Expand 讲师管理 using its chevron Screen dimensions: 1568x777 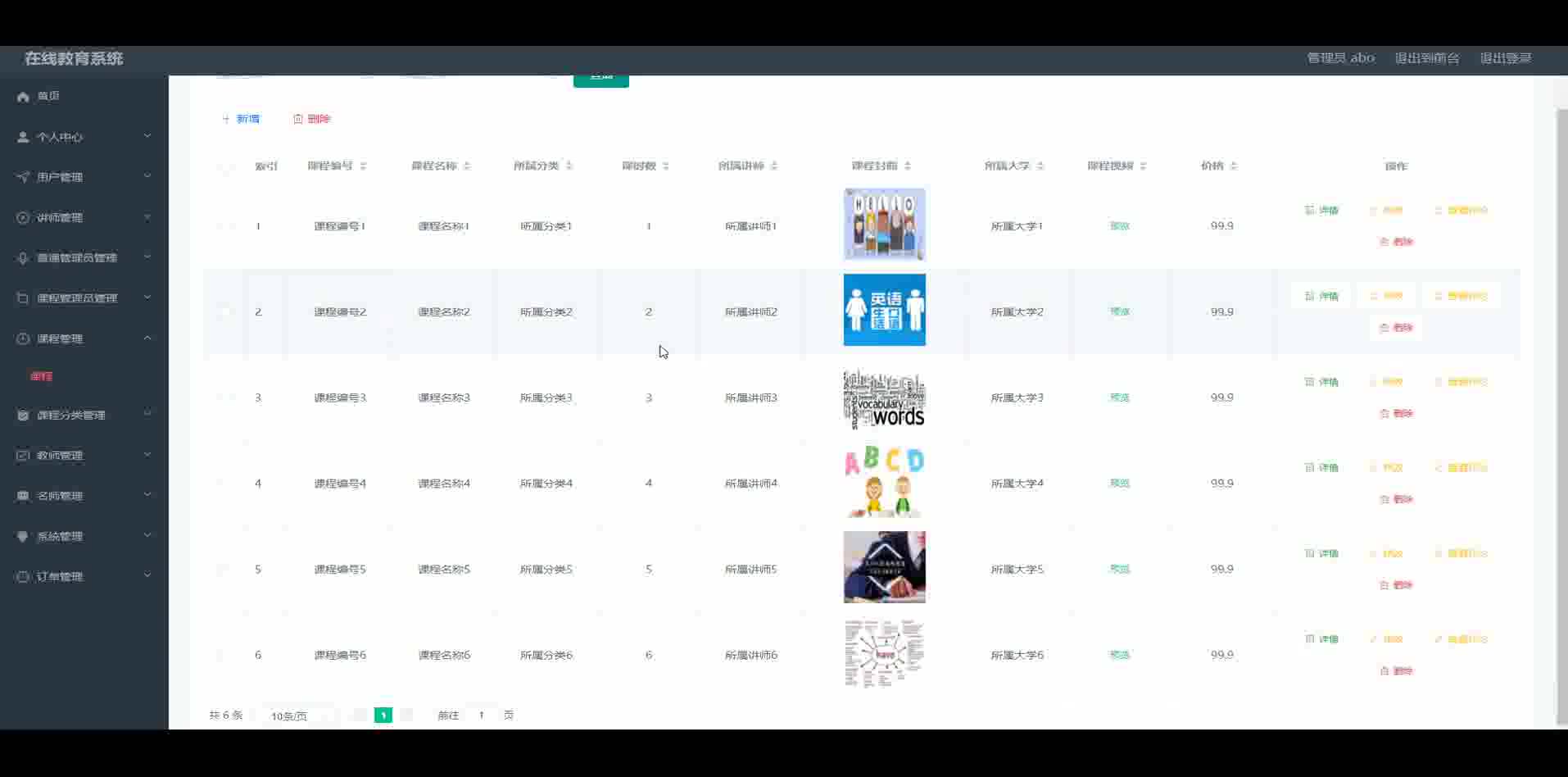coord(147,217)
